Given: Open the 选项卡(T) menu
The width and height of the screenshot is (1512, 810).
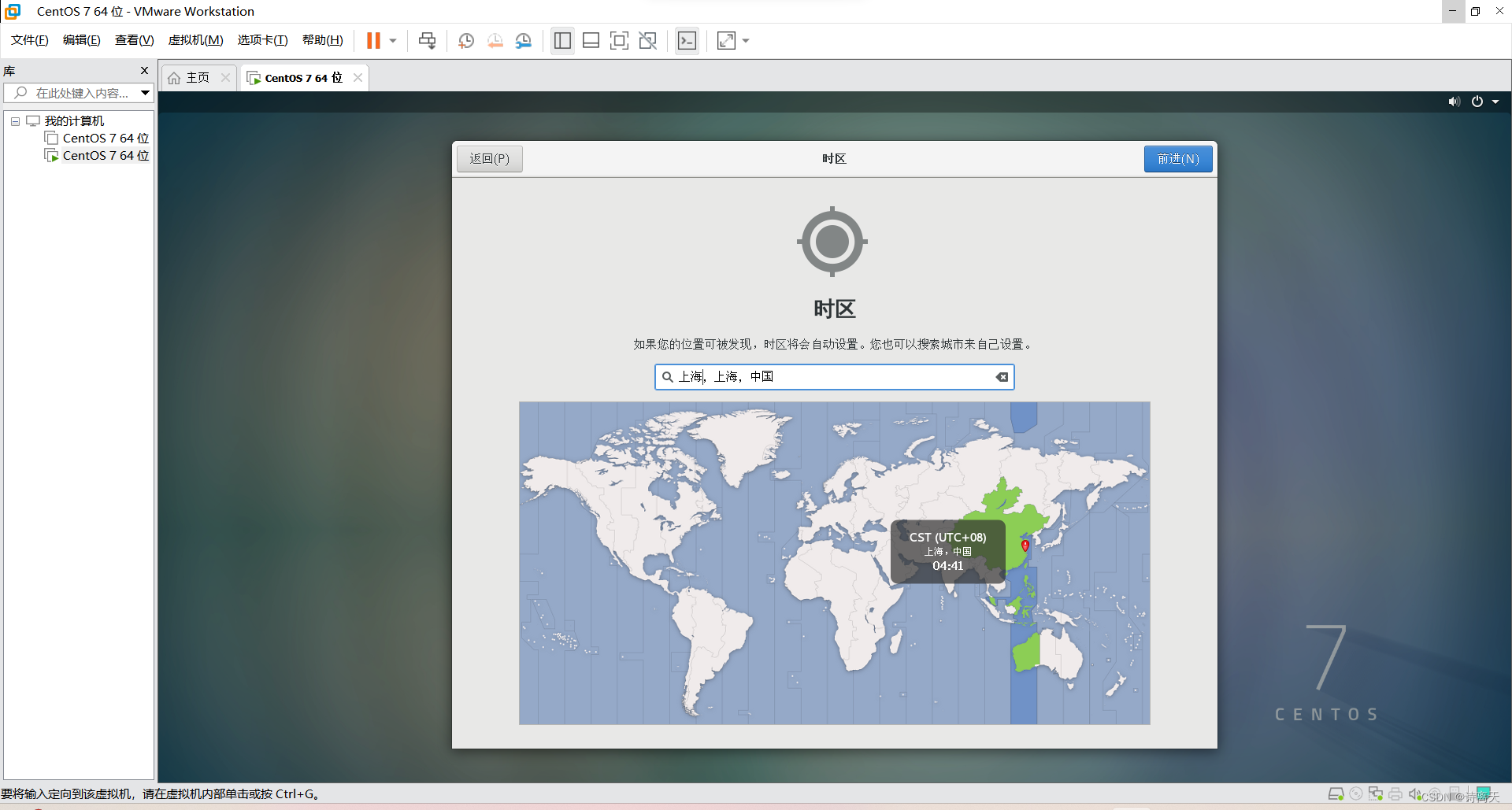Looking at the screenshot, I should pyautogui.click(x=263, y=40).
